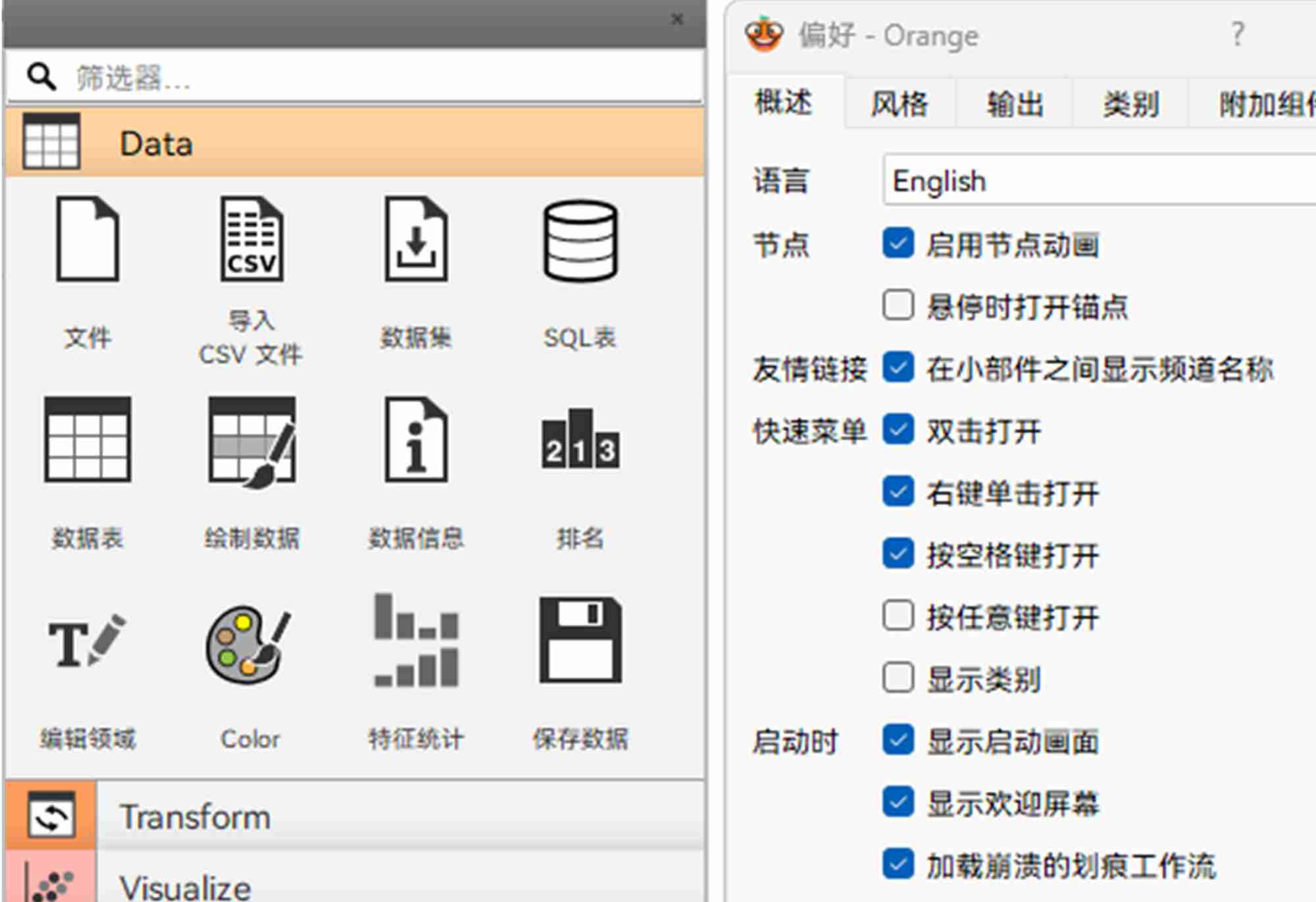1316x902 pixels.
Task: Select the 绘制数据 Paint Data widget
Action: click(x=251, y=441)
